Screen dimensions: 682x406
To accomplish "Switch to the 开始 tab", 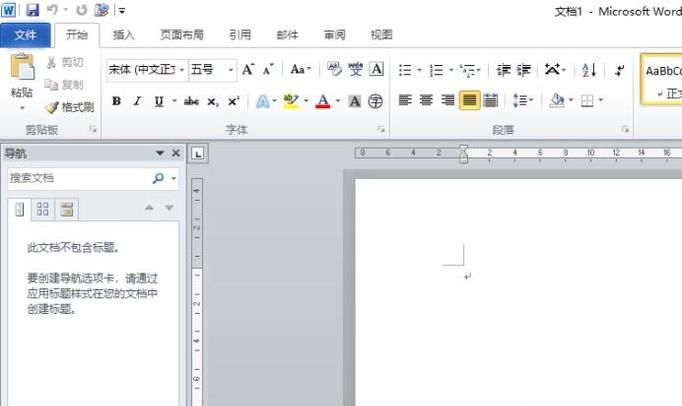I will (77, 35).
